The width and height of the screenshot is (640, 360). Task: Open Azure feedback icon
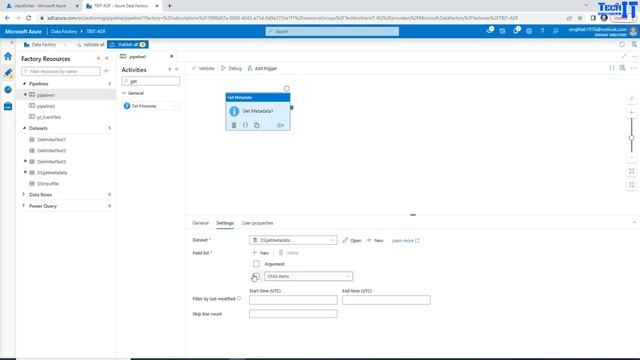point(556,31)
